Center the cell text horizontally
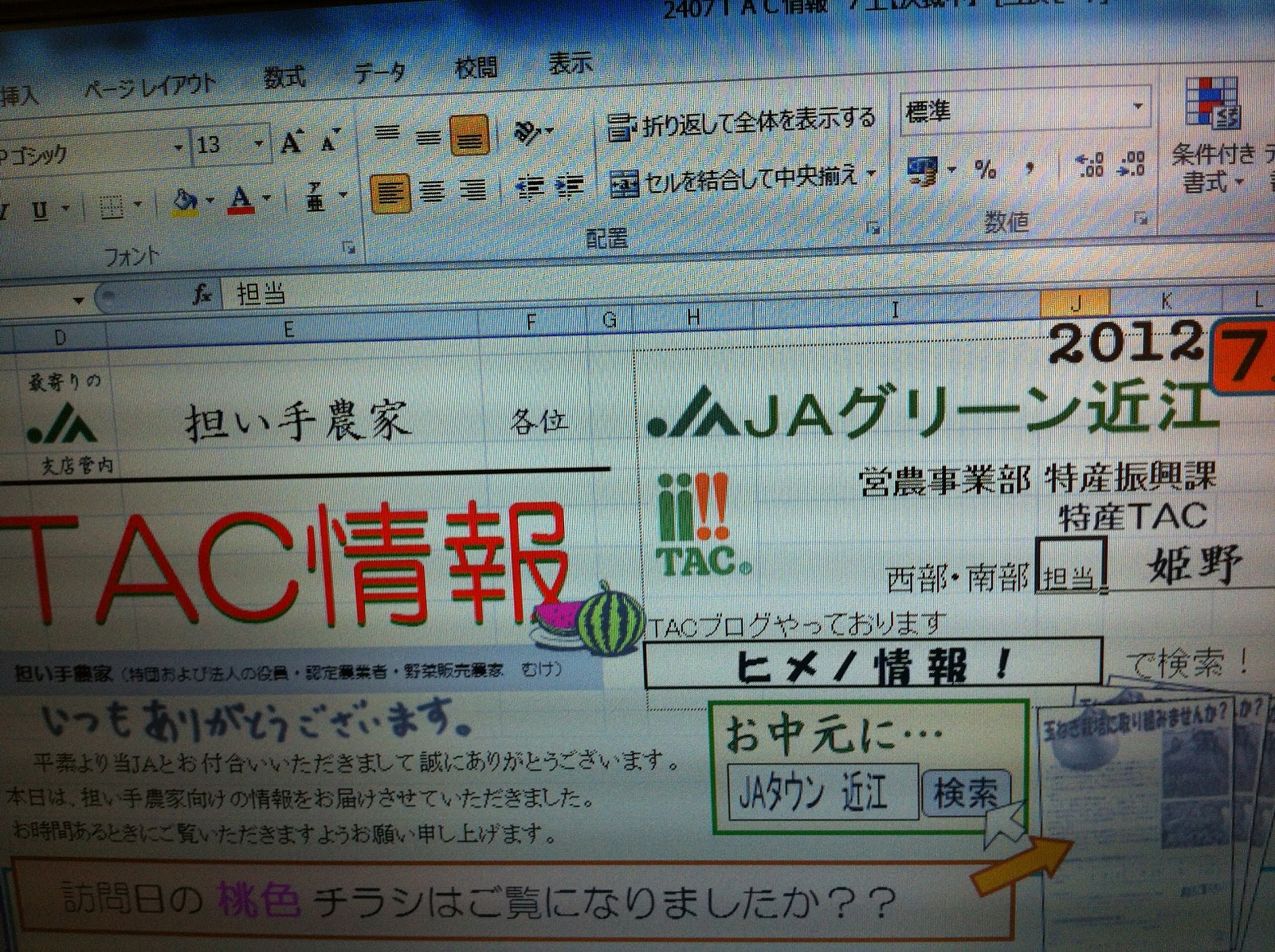Viewport: 1275px width, 952px height. click(x=431, y=191)
